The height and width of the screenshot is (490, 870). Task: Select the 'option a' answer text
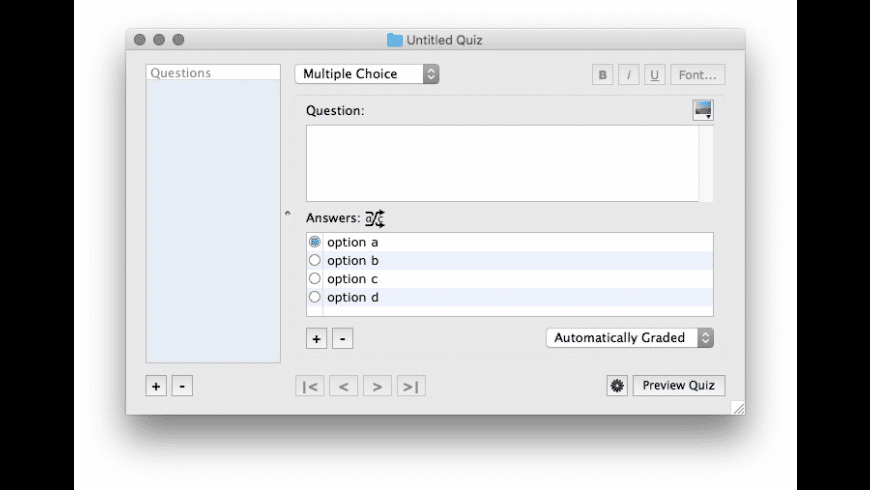352,242
